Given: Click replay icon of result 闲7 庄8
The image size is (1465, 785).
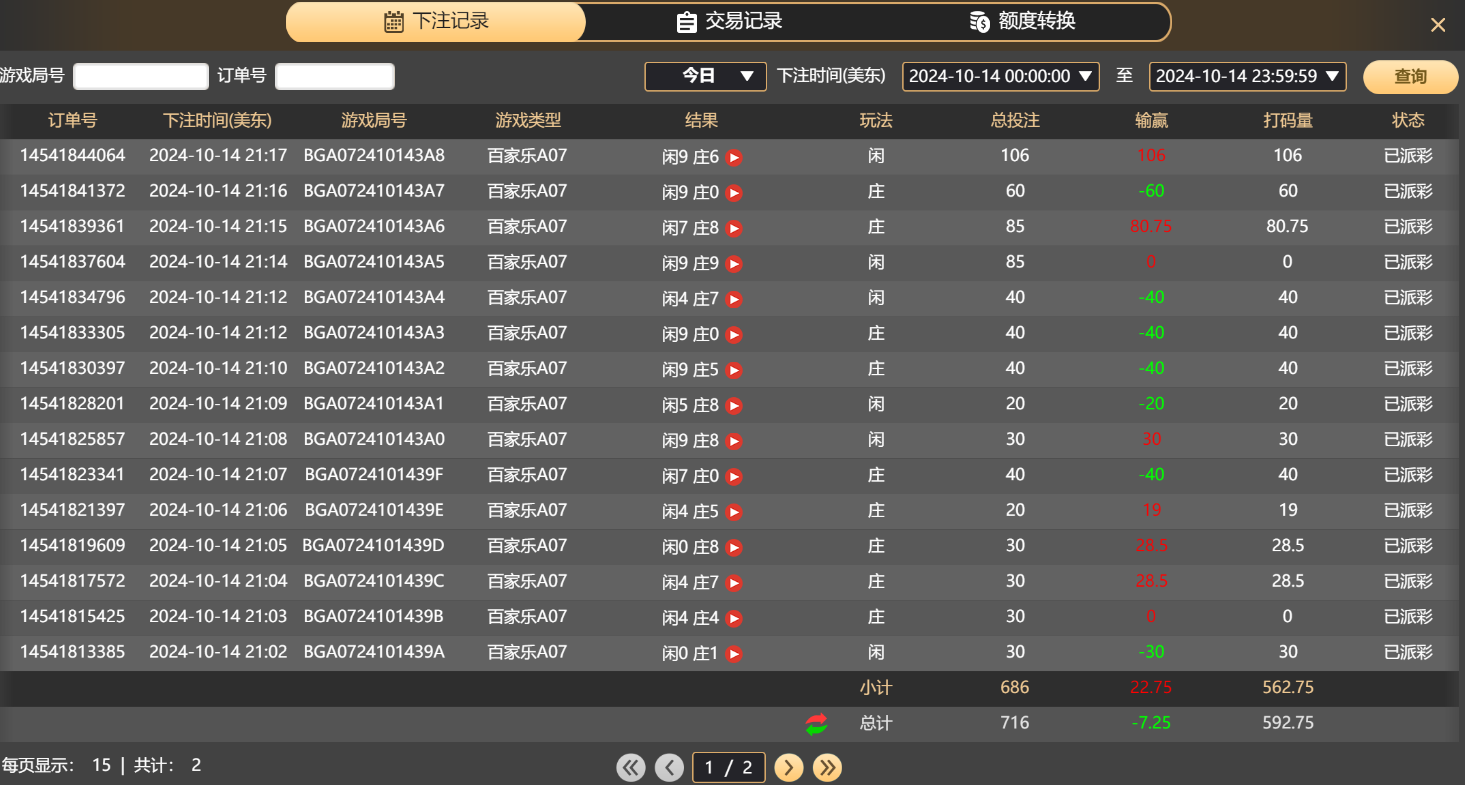Looking at the screenshot, I should click(735, 227).
